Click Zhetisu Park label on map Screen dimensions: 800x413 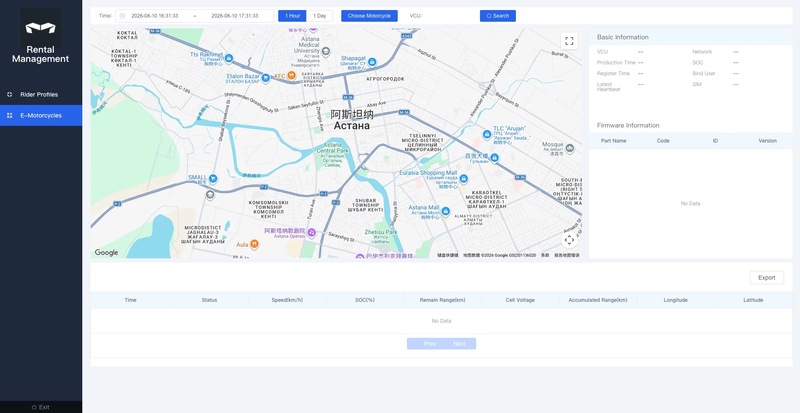pyautogui.click(x=381, y=232)
